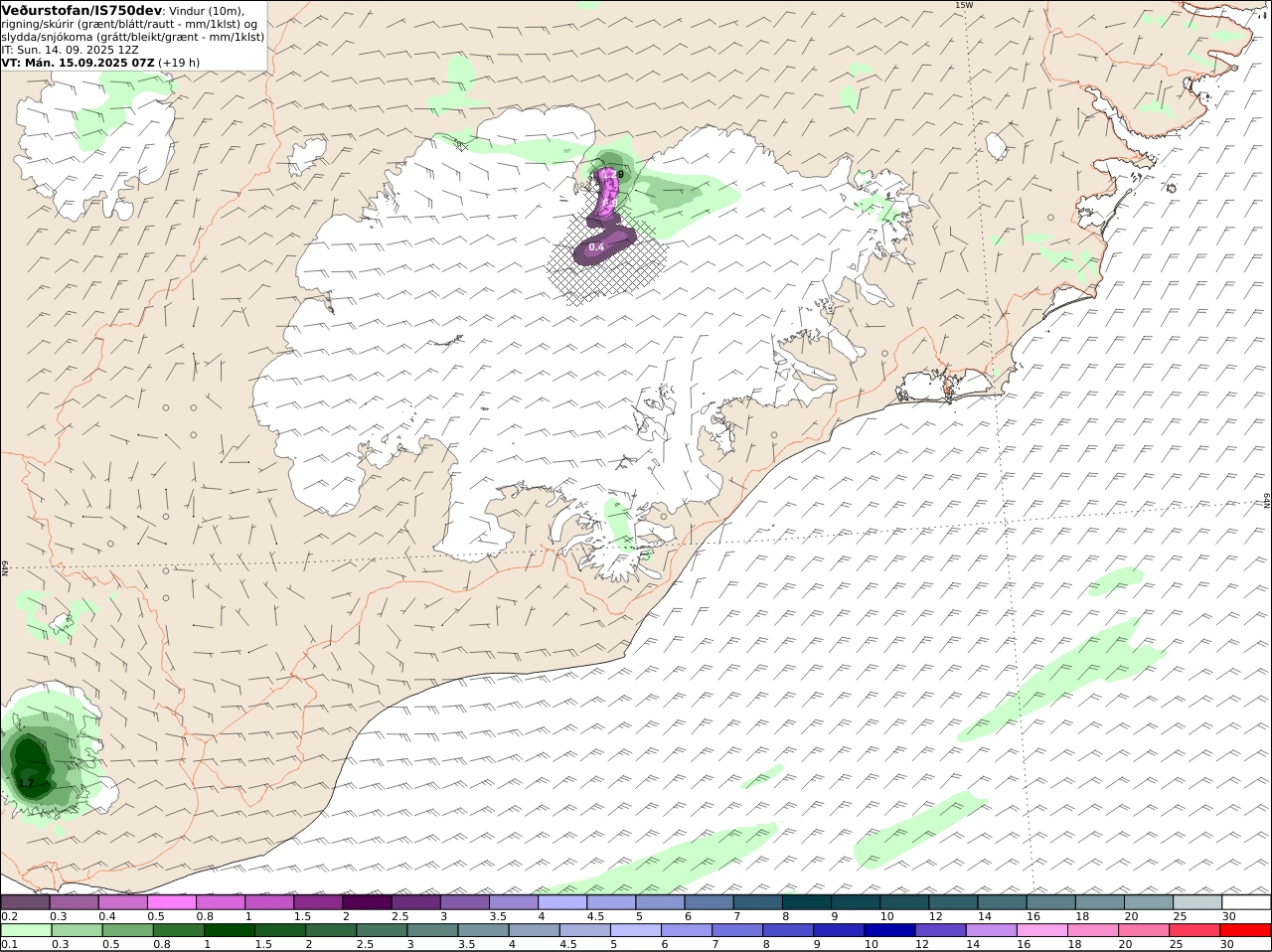Select the darkest purple swatch labeled 2 in the upper row
1272x952 pixels.
pos(366,902)
